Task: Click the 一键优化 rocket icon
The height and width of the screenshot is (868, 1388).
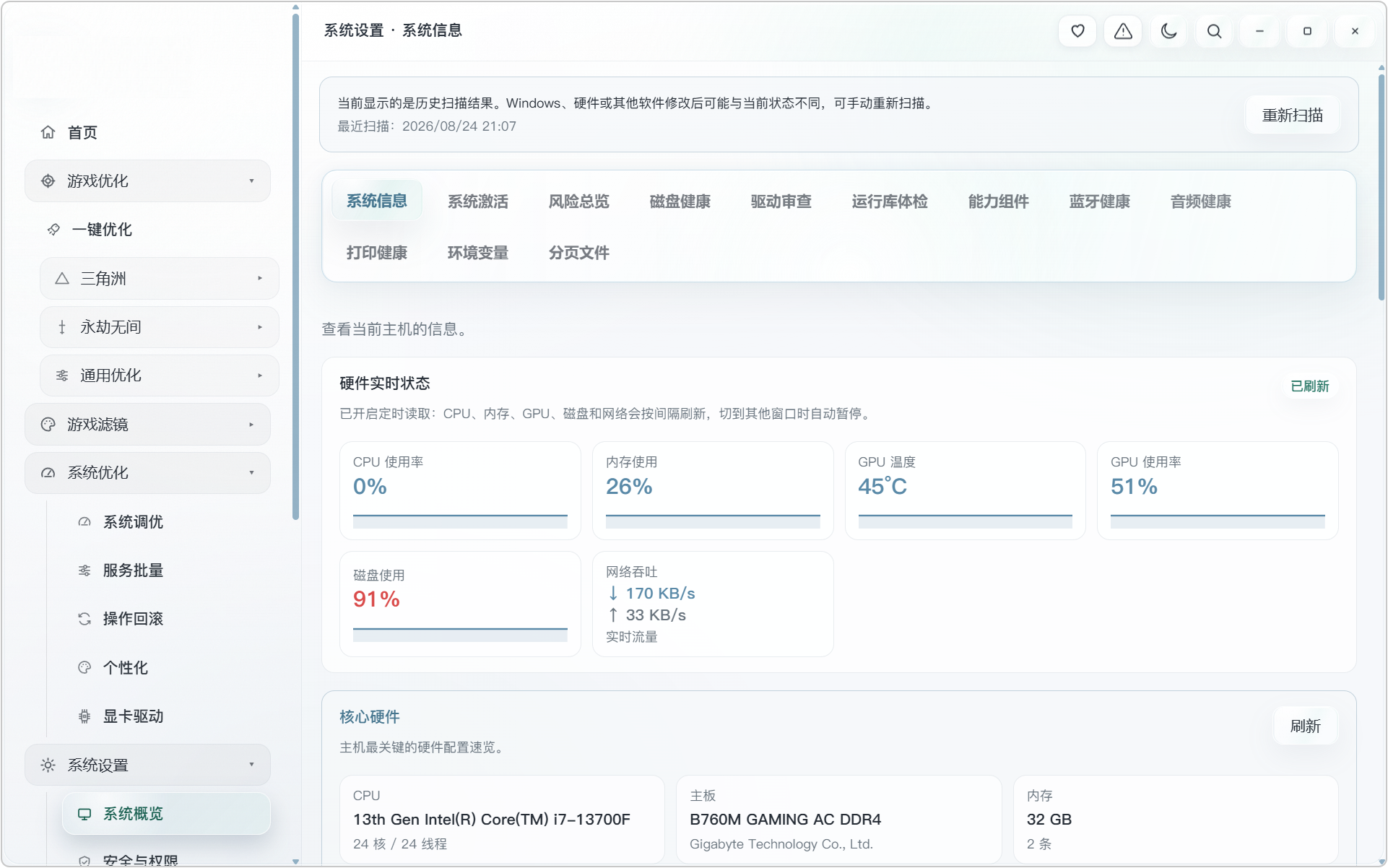Action: pyautogui.click(x=54, y=230)
